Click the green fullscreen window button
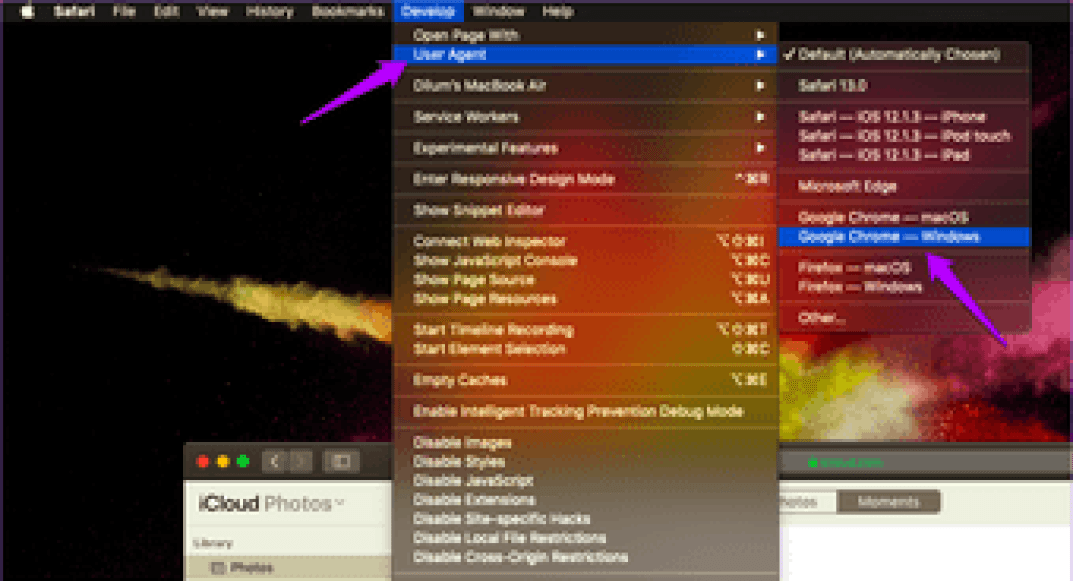The height and width of the screenshot is (581, 1073). (x=242, y=462)
